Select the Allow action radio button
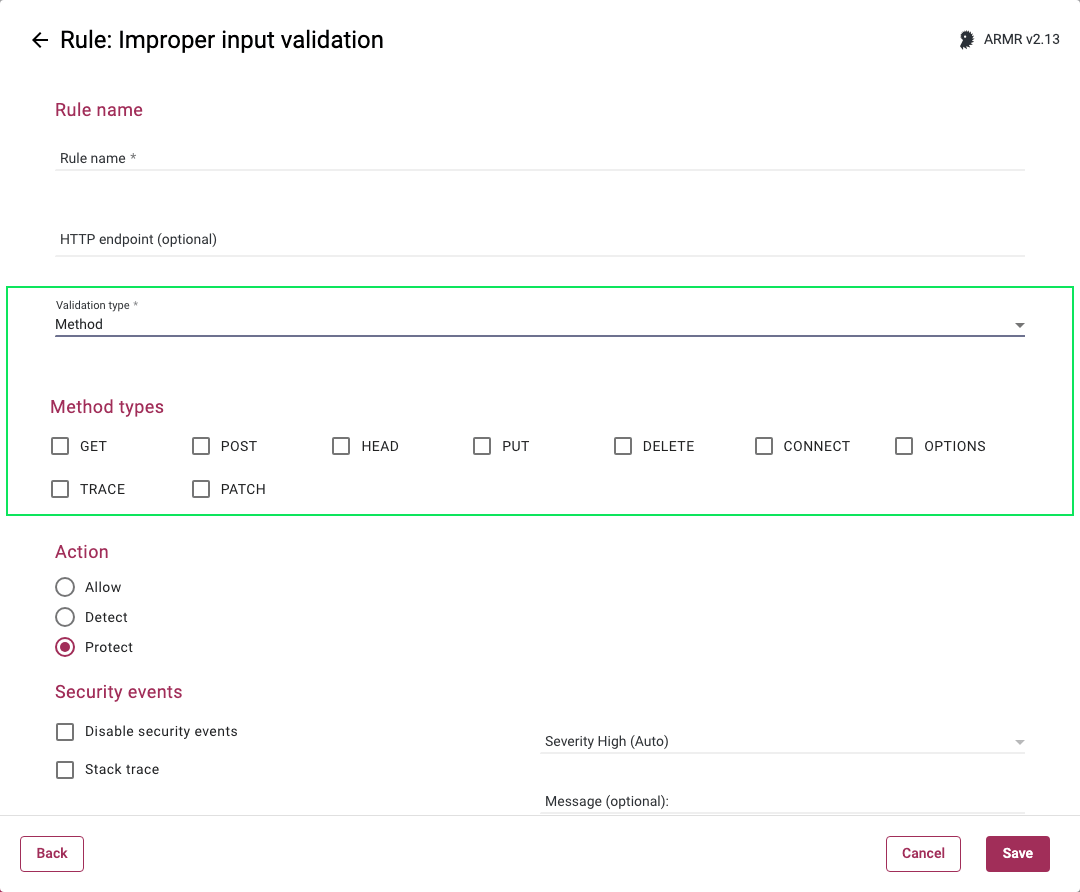 pos(65,587)
